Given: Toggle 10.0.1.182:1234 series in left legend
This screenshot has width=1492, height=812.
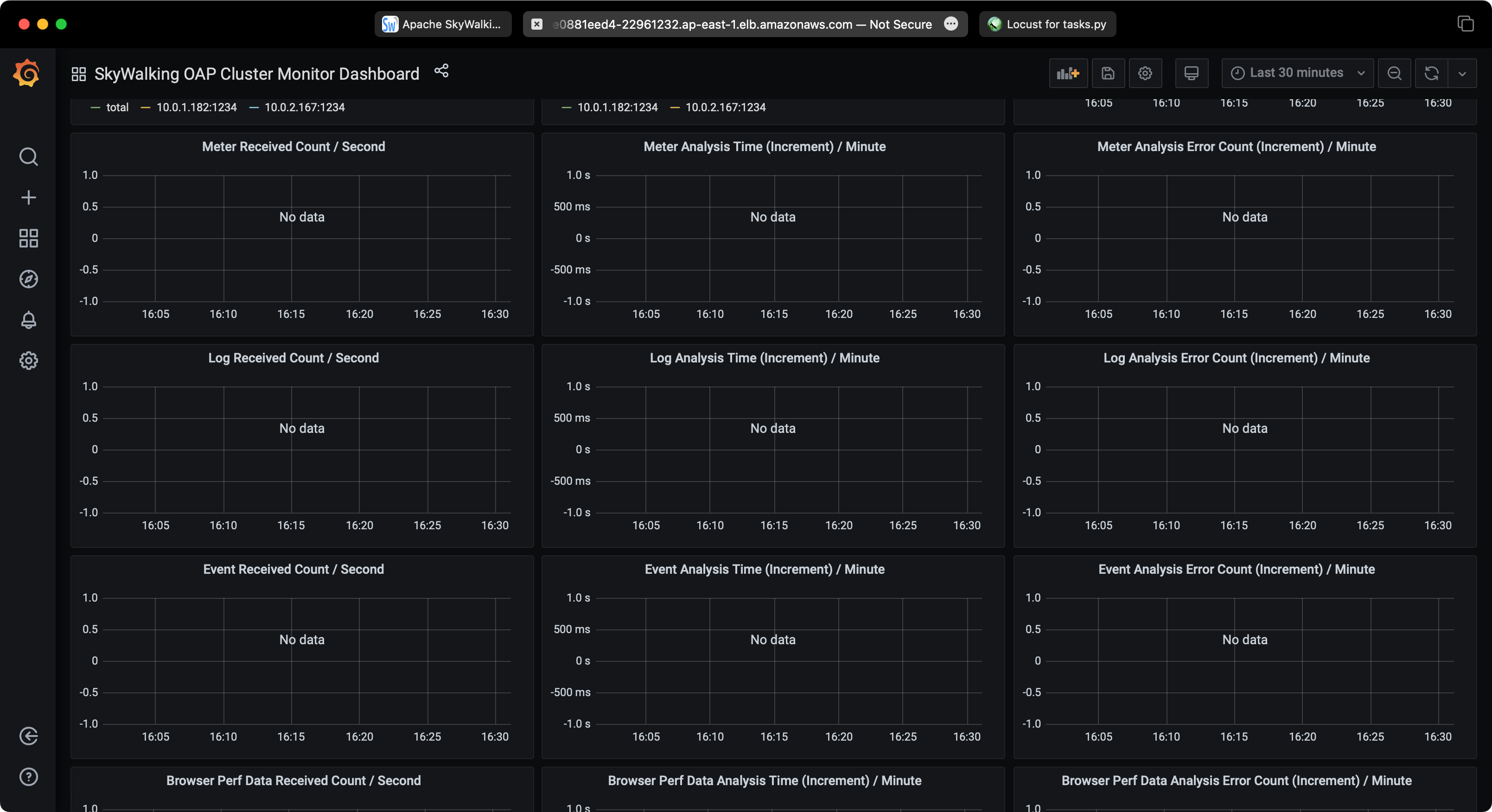Looking at the screenshot, I should pyautogui.click(x=196, y=107).
